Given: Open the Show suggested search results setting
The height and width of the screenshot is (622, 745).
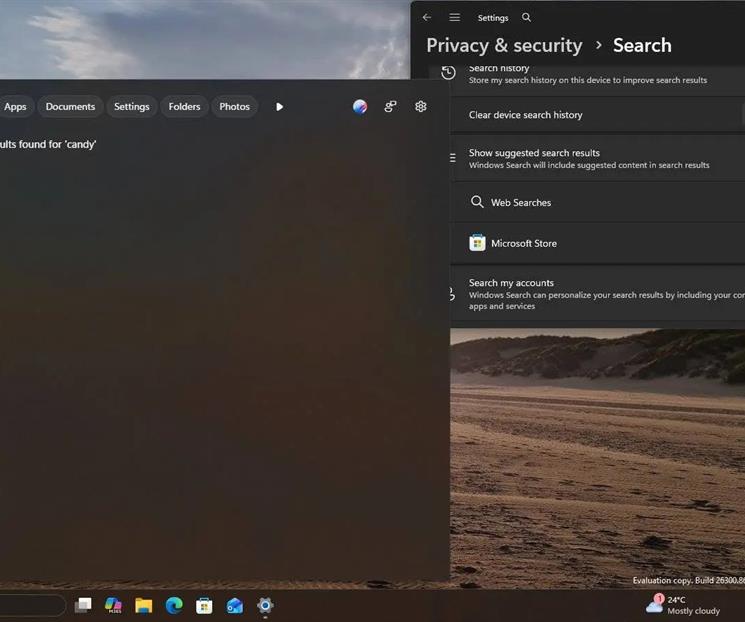Looking at the screenshot, I should coord(598,158).
